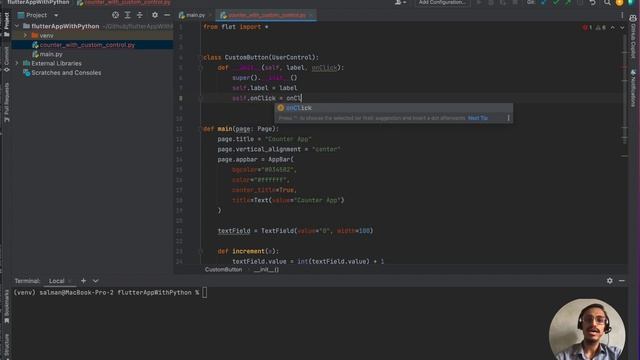The width and height of the screenshot is (640, 360).
Task: Click the rollback undo icon
Action: point(593,3)
